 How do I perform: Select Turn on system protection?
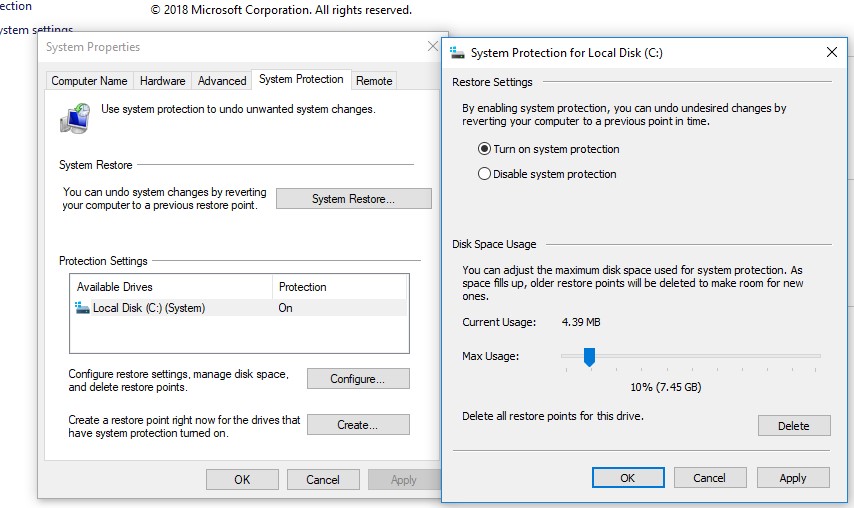click(x=485, y=149)
